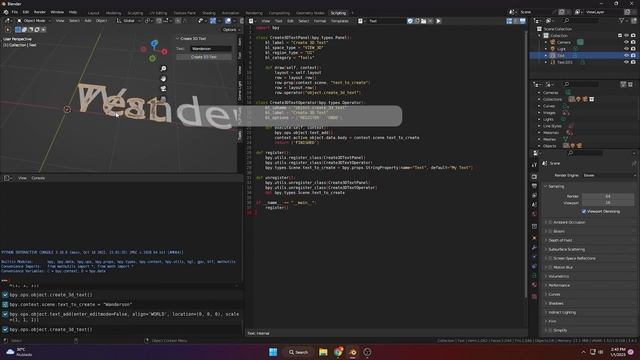Viewport: 640px width, 360px height.
Task: Click the outliner filter funnel icon
Action: [x=622, y=21]
